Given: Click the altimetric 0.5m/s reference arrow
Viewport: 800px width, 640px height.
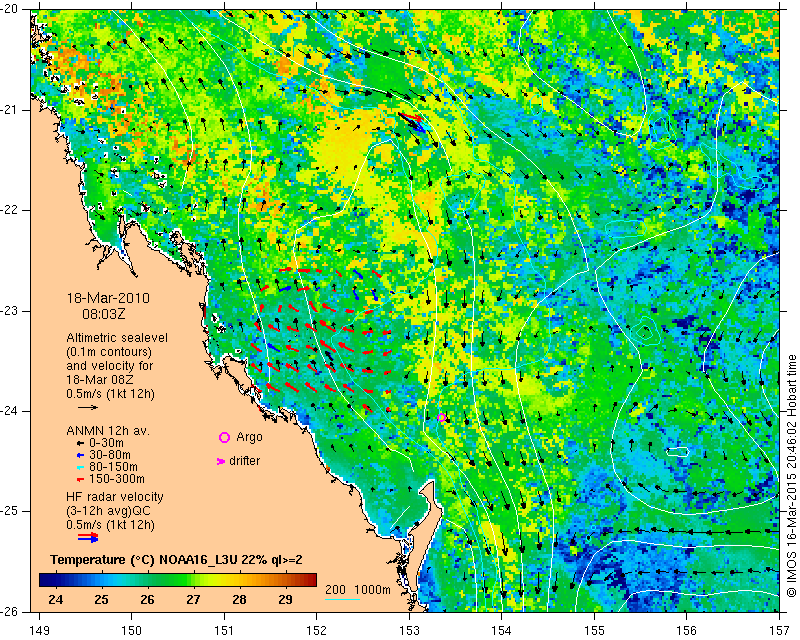Looking at the screenshot, I should tap(88, 407).
